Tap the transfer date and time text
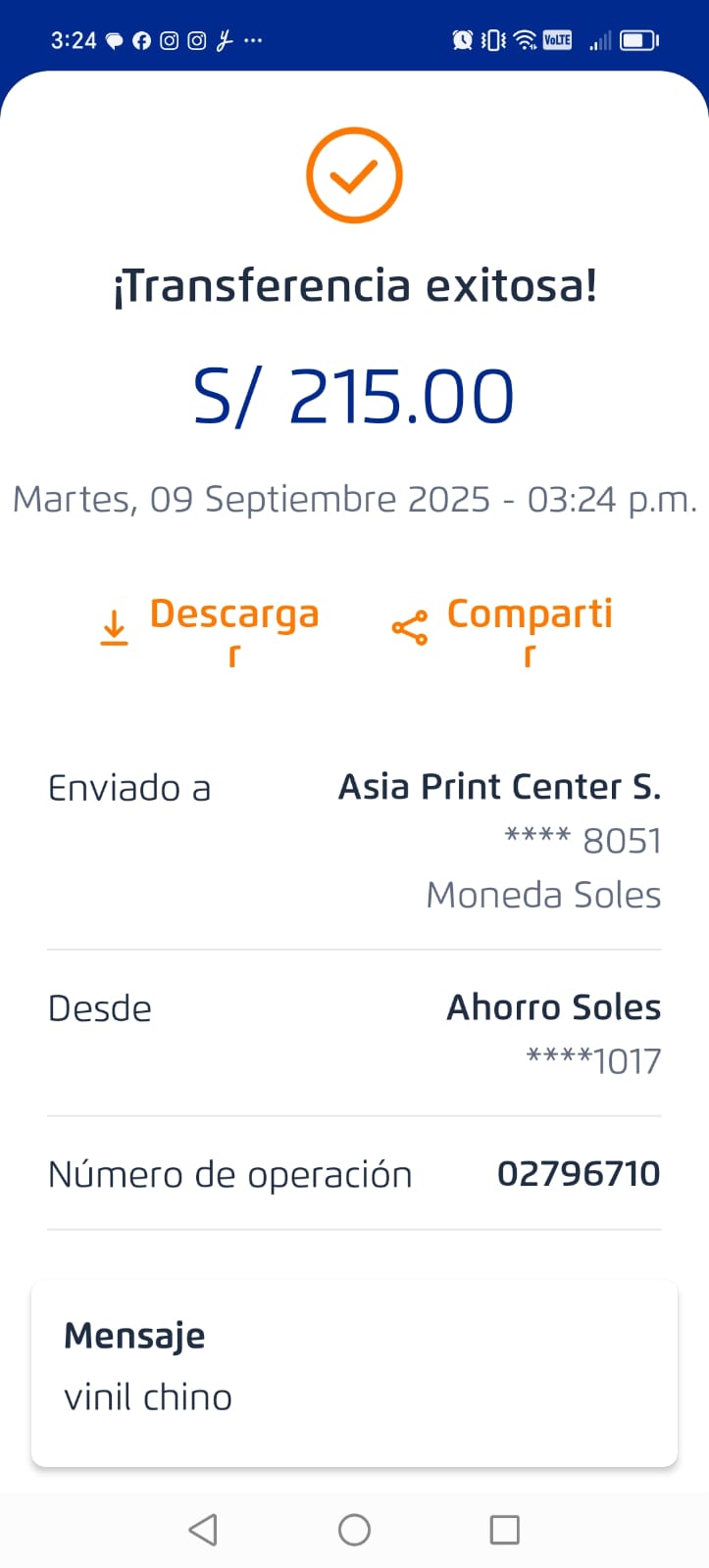 click(354, 500)
